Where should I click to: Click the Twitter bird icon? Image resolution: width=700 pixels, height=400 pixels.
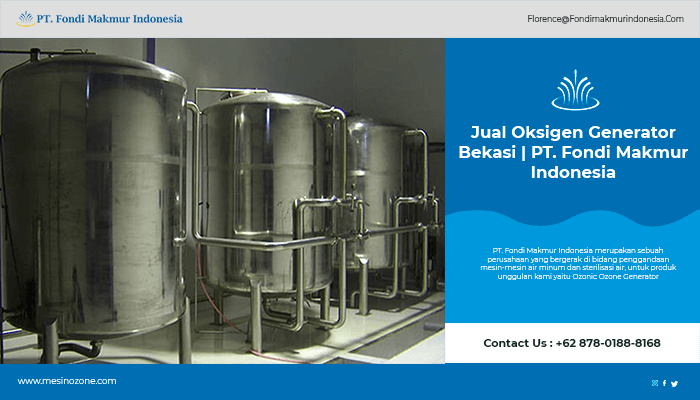coord(675,383)
